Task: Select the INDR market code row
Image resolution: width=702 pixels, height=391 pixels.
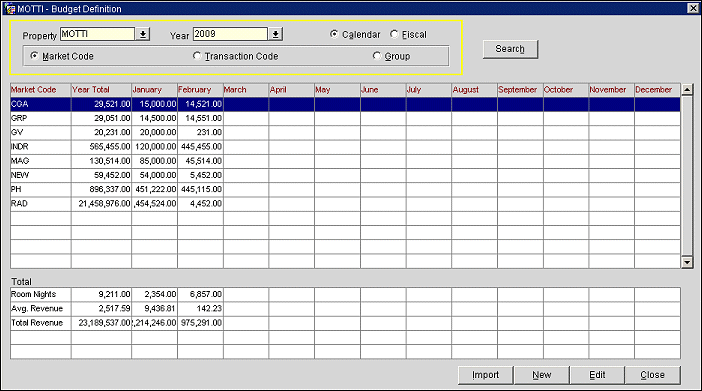Action: (x=345, y=146)
